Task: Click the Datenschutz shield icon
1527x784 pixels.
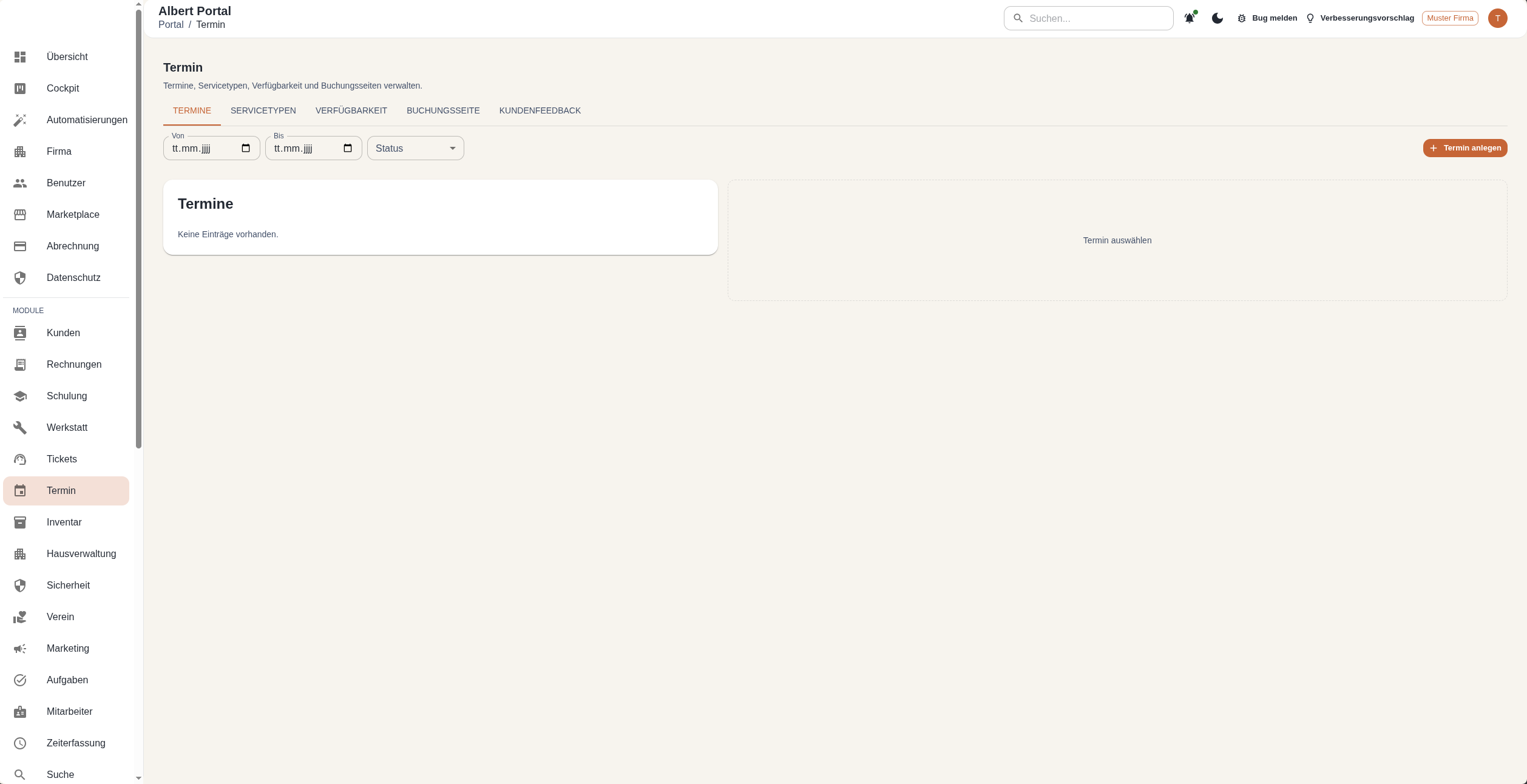Action: 20,278
